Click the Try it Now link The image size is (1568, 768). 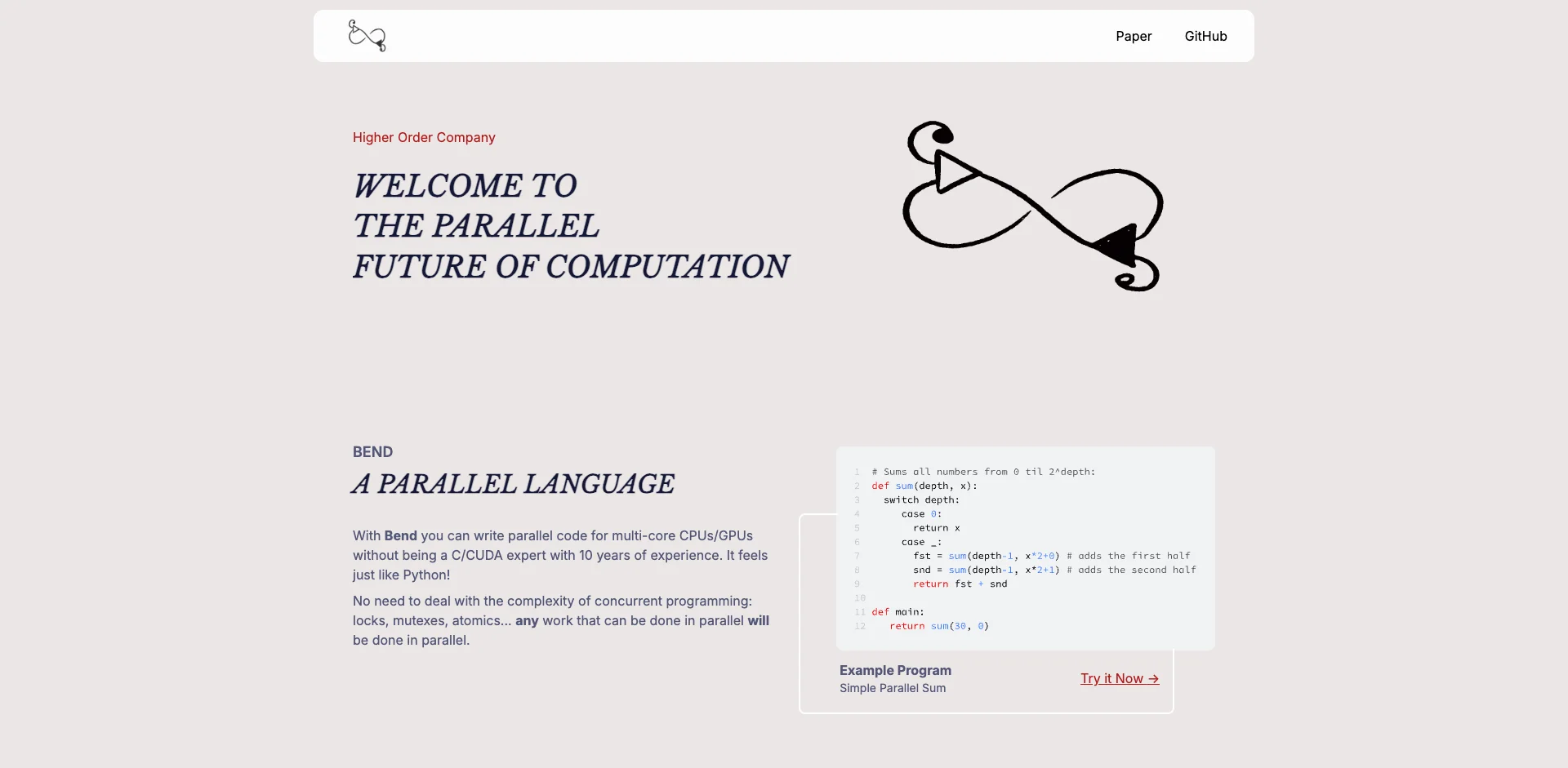(1120, 678)
